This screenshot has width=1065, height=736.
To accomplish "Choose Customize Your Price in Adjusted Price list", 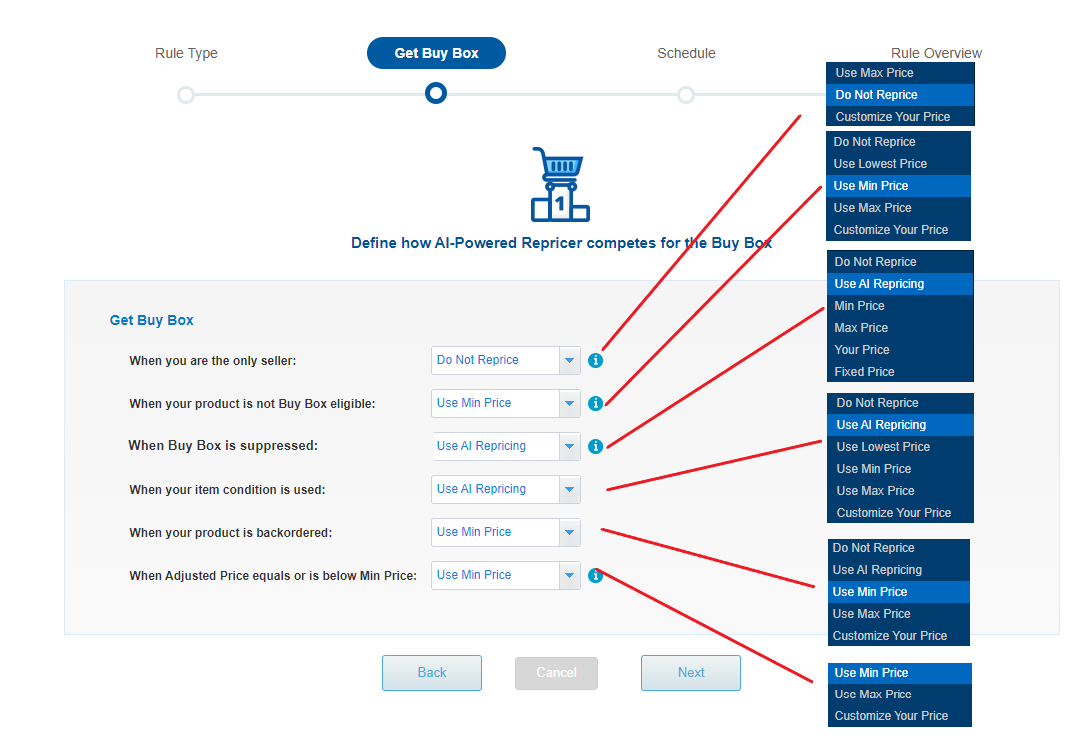I will coord(899,716).
